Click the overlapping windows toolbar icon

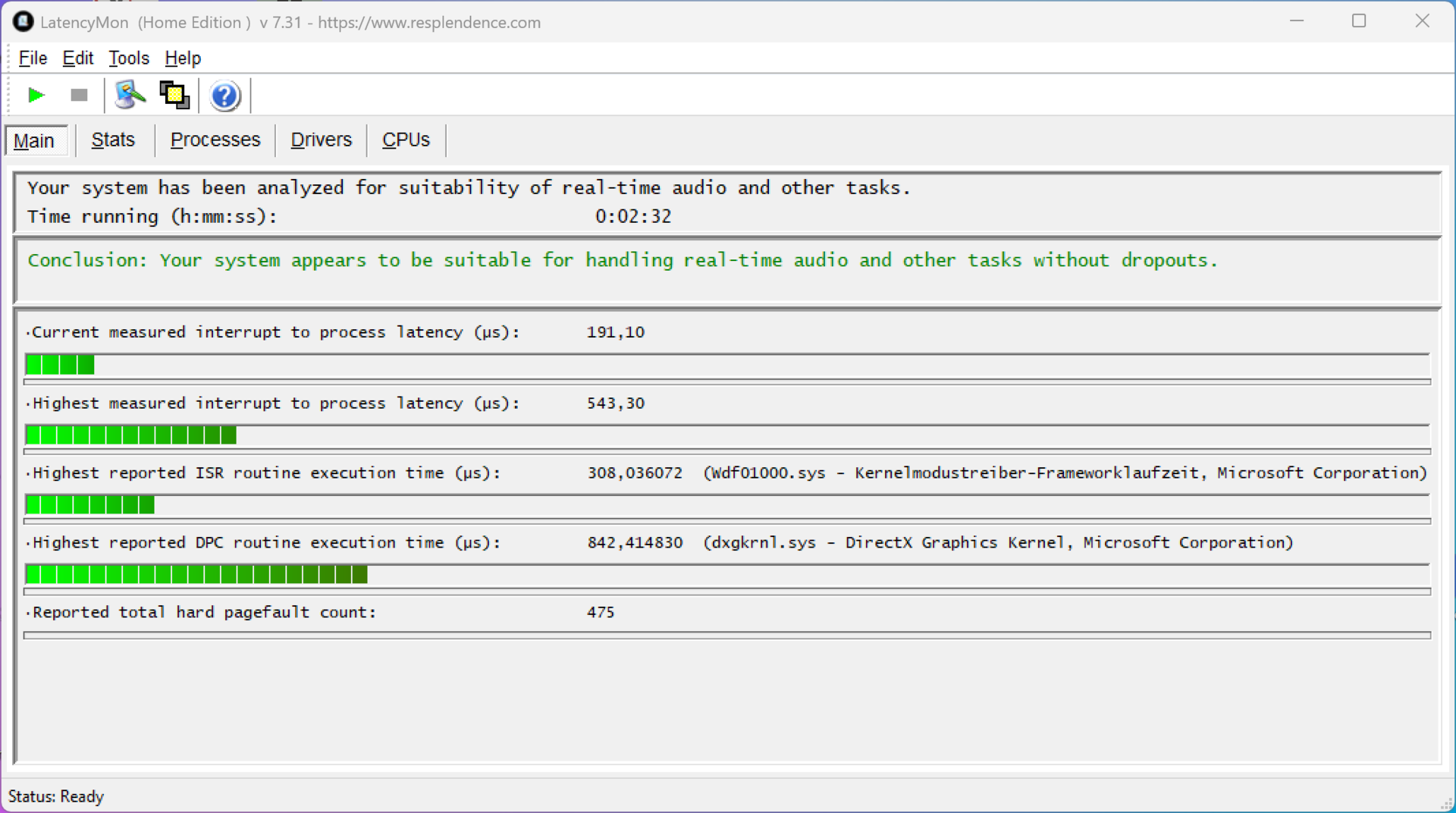click(x=174, y=96)
